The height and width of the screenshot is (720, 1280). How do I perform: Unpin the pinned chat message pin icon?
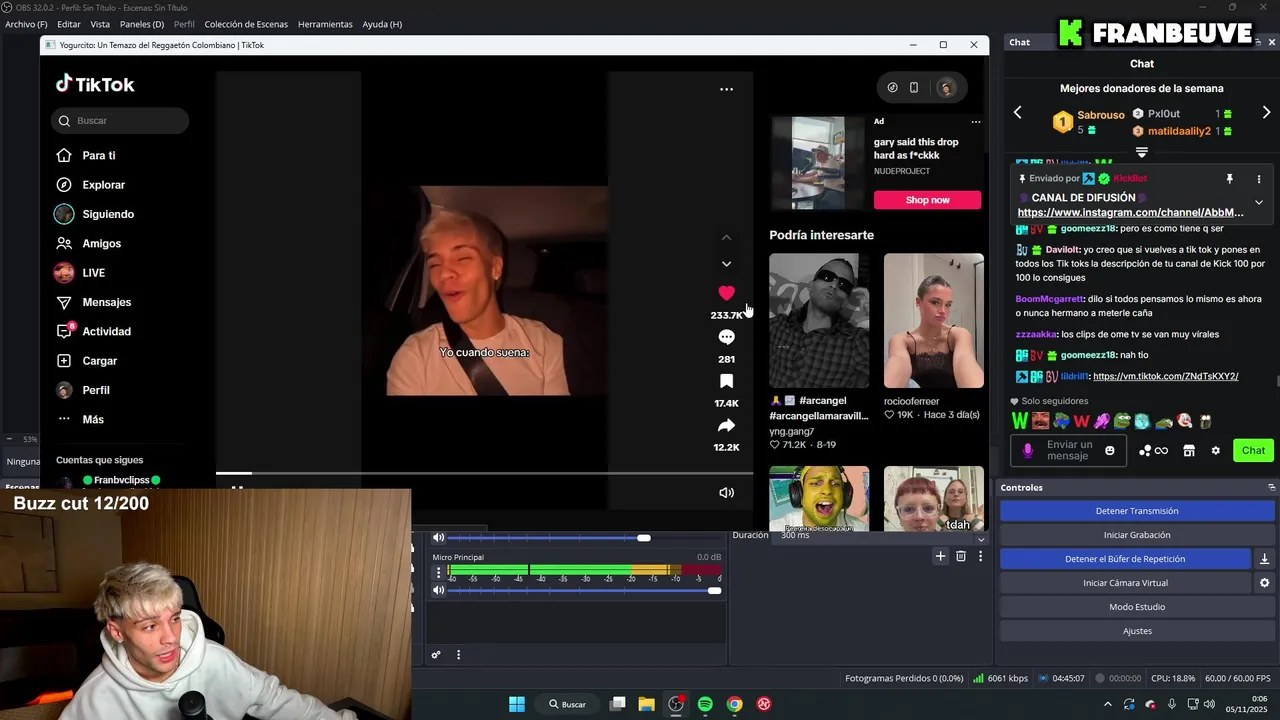1229,179
